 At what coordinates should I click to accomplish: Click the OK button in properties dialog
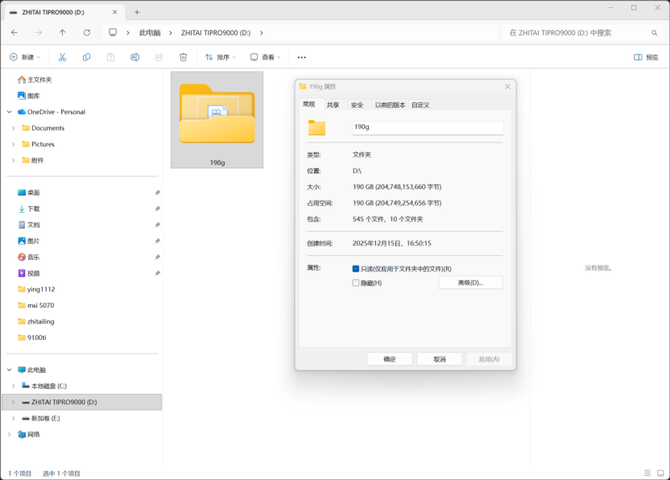390,359
